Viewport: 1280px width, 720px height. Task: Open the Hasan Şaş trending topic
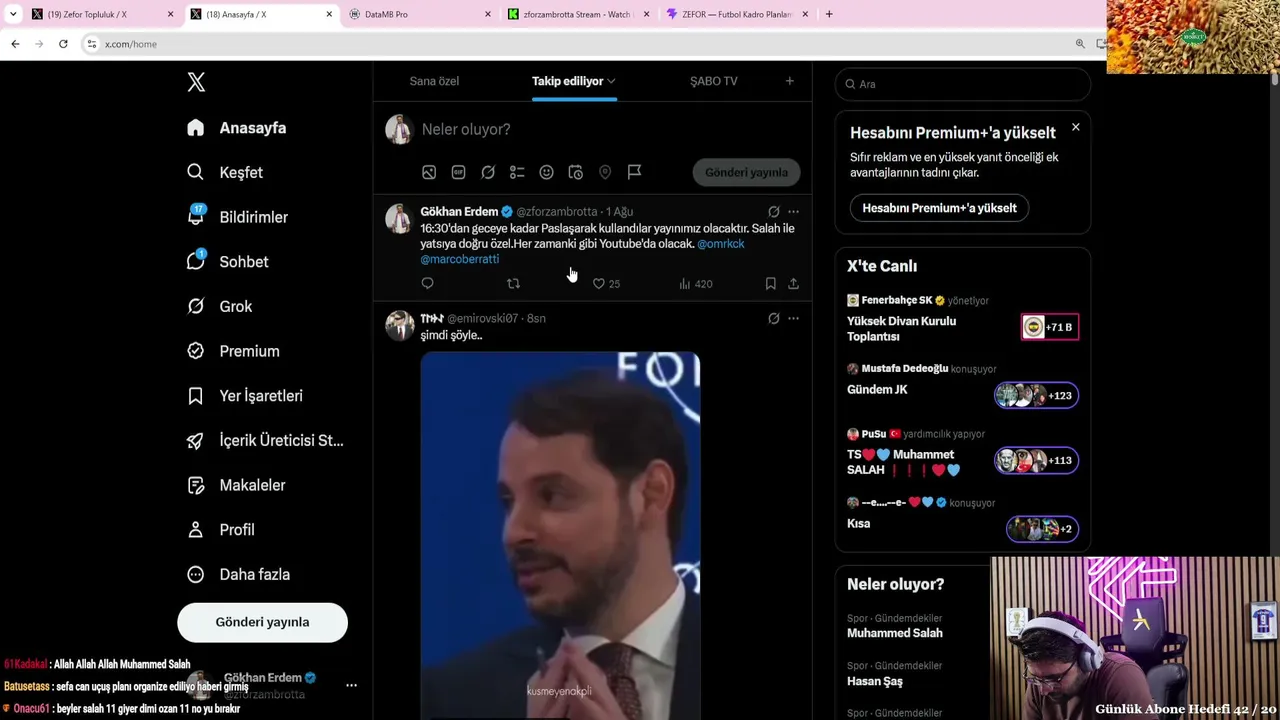click(875, 681)
